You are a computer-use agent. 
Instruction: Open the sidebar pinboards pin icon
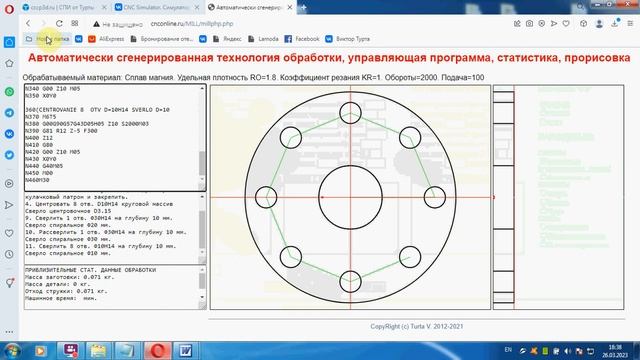click(x=9, y=283)
